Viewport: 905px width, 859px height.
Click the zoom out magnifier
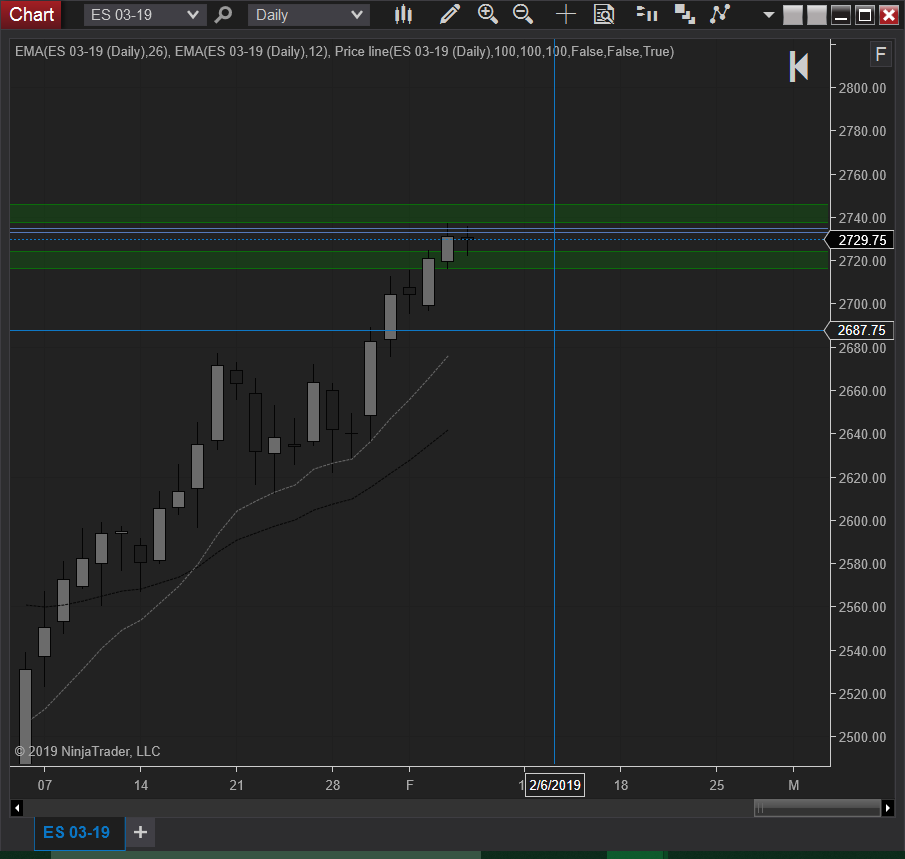523,14
